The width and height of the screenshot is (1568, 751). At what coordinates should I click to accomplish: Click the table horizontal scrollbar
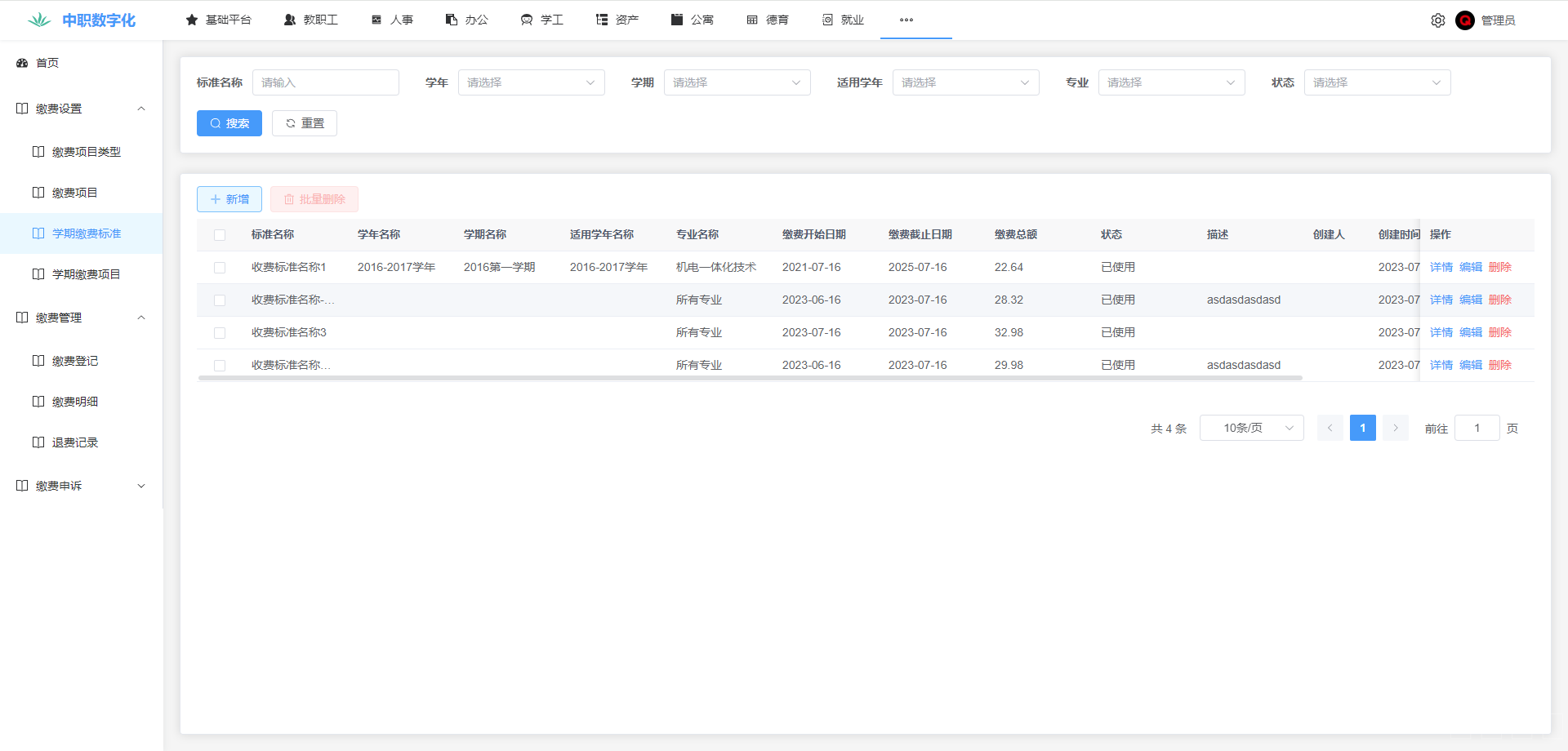point(750,378)
